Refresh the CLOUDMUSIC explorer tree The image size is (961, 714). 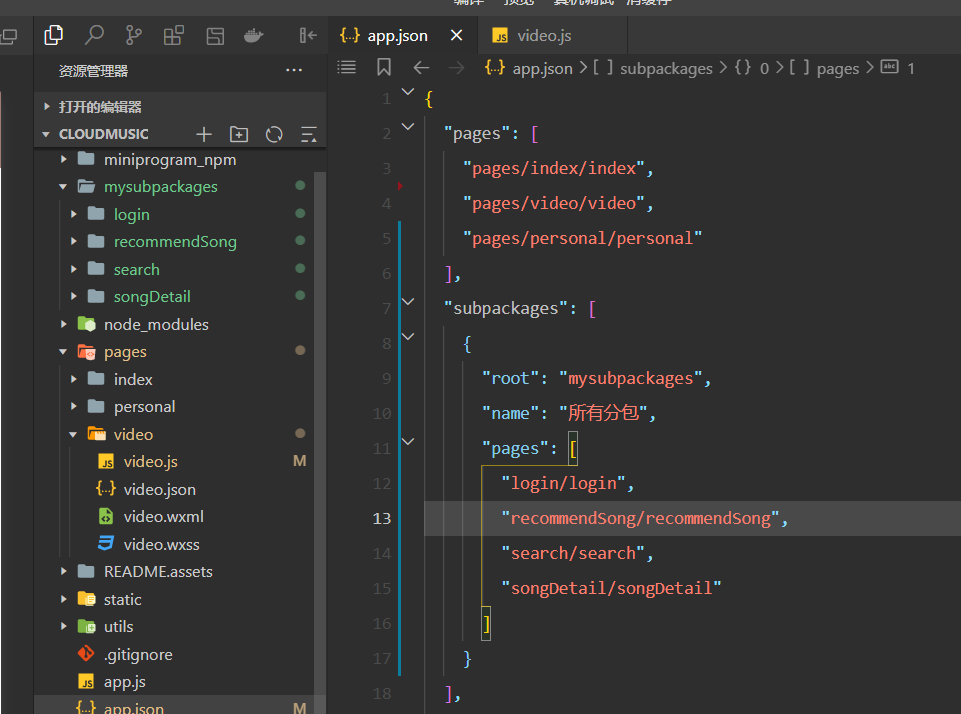click(x=274, y=134)
